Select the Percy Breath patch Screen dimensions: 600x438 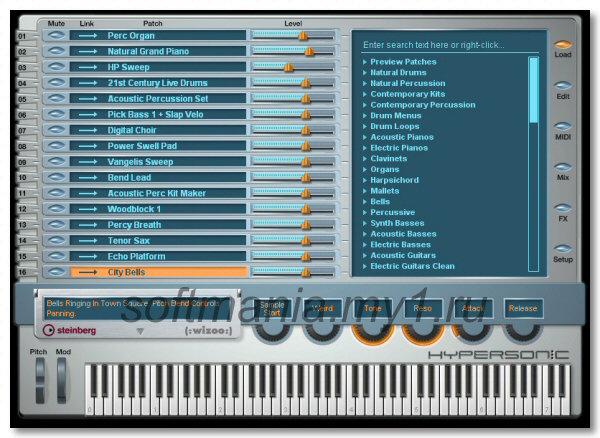134,225
